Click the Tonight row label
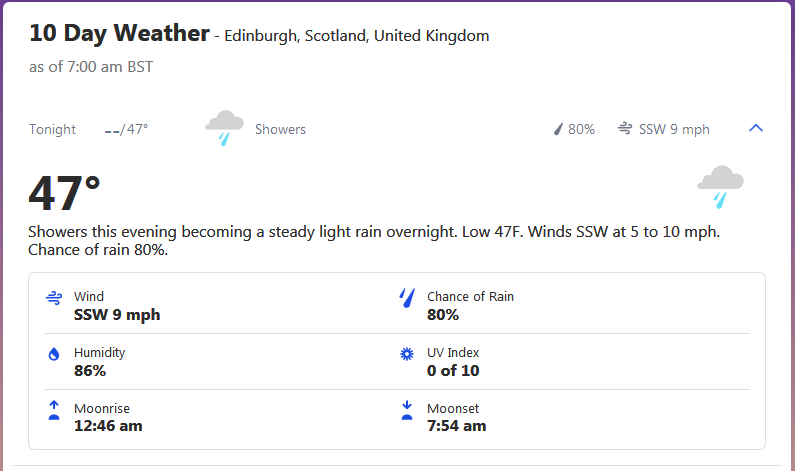 [x=52, y=129]
